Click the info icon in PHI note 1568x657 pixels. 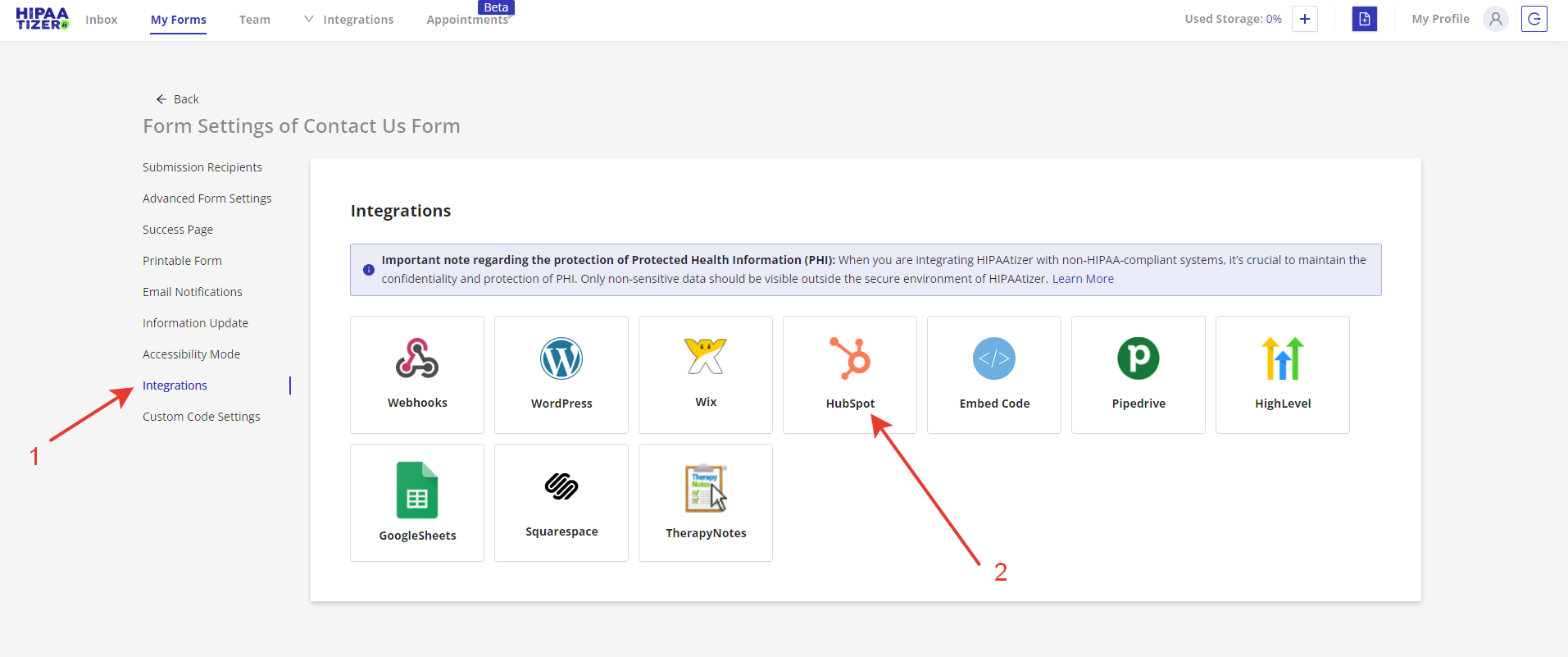369,270
